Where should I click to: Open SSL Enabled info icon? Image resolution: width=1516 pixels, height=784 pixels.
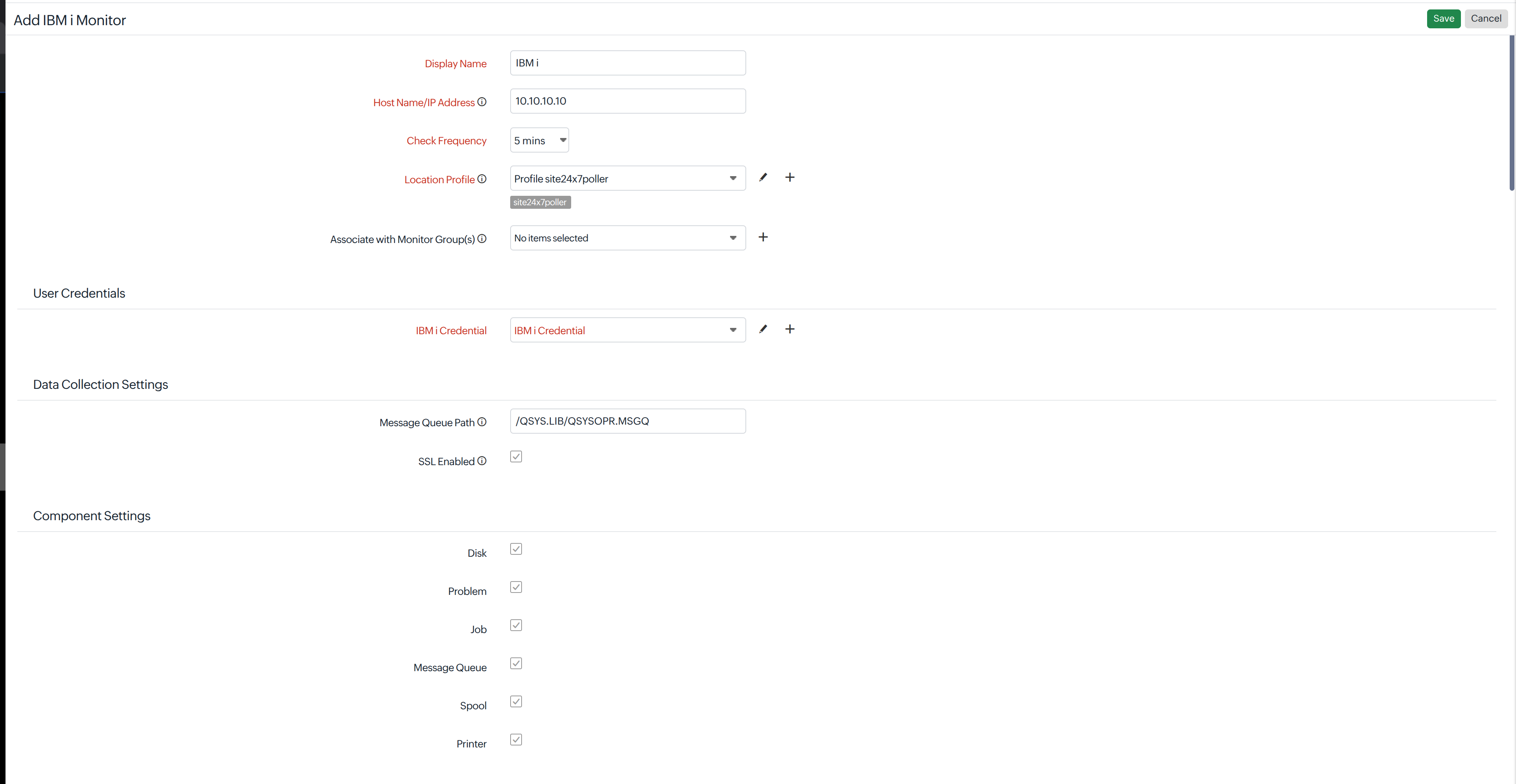[x=482, y=460]
